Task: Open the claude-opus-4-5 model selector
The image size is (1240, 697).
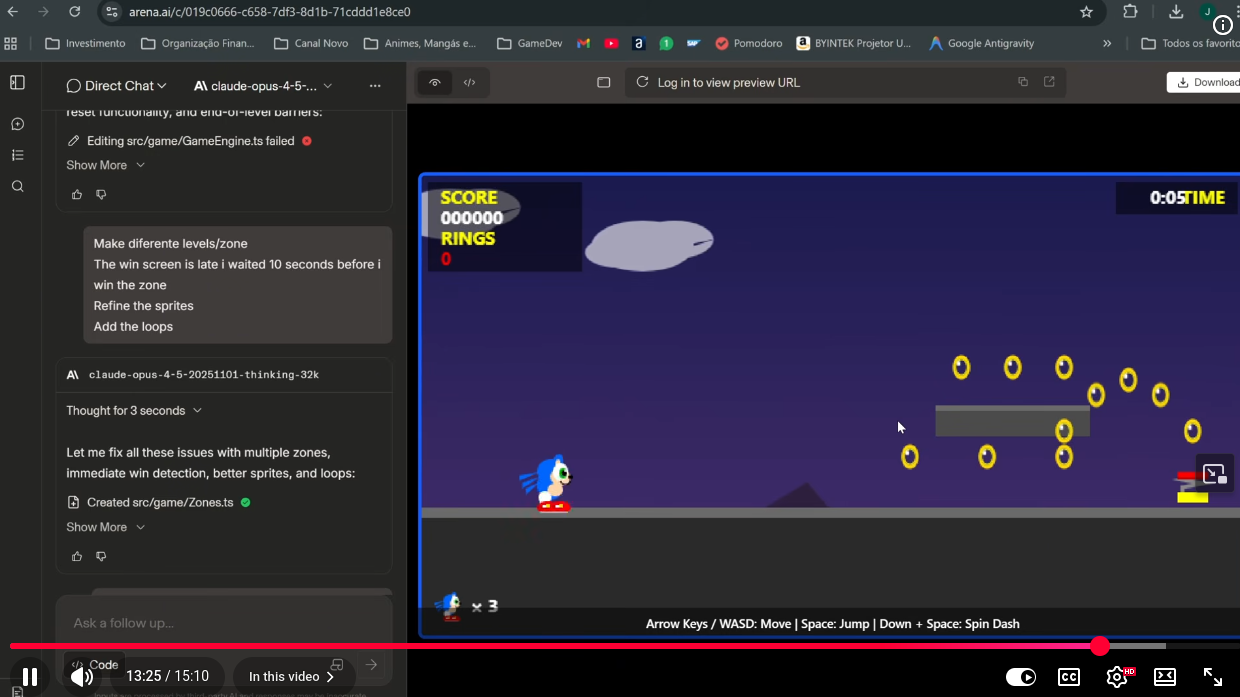Action: click(264, 86)
